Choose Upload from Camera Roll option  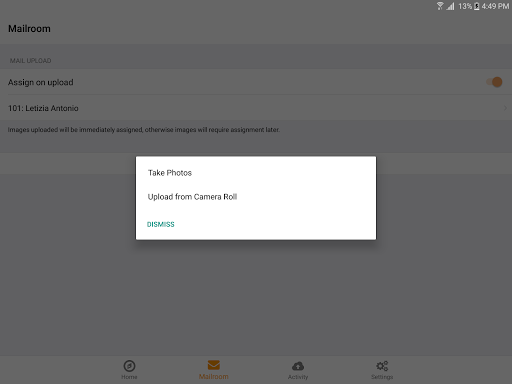(192, 197)
